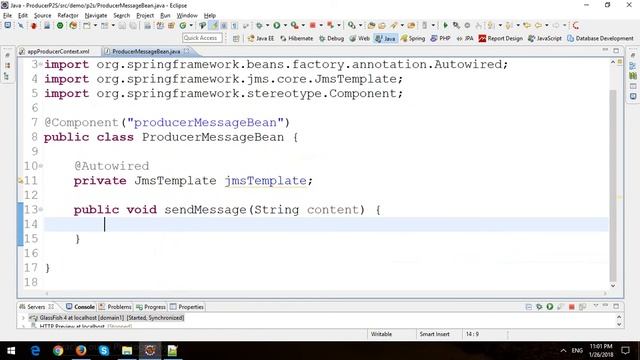Click the green G new-class icon
Viewport: 640px width, 360px height.
[183, 25]
